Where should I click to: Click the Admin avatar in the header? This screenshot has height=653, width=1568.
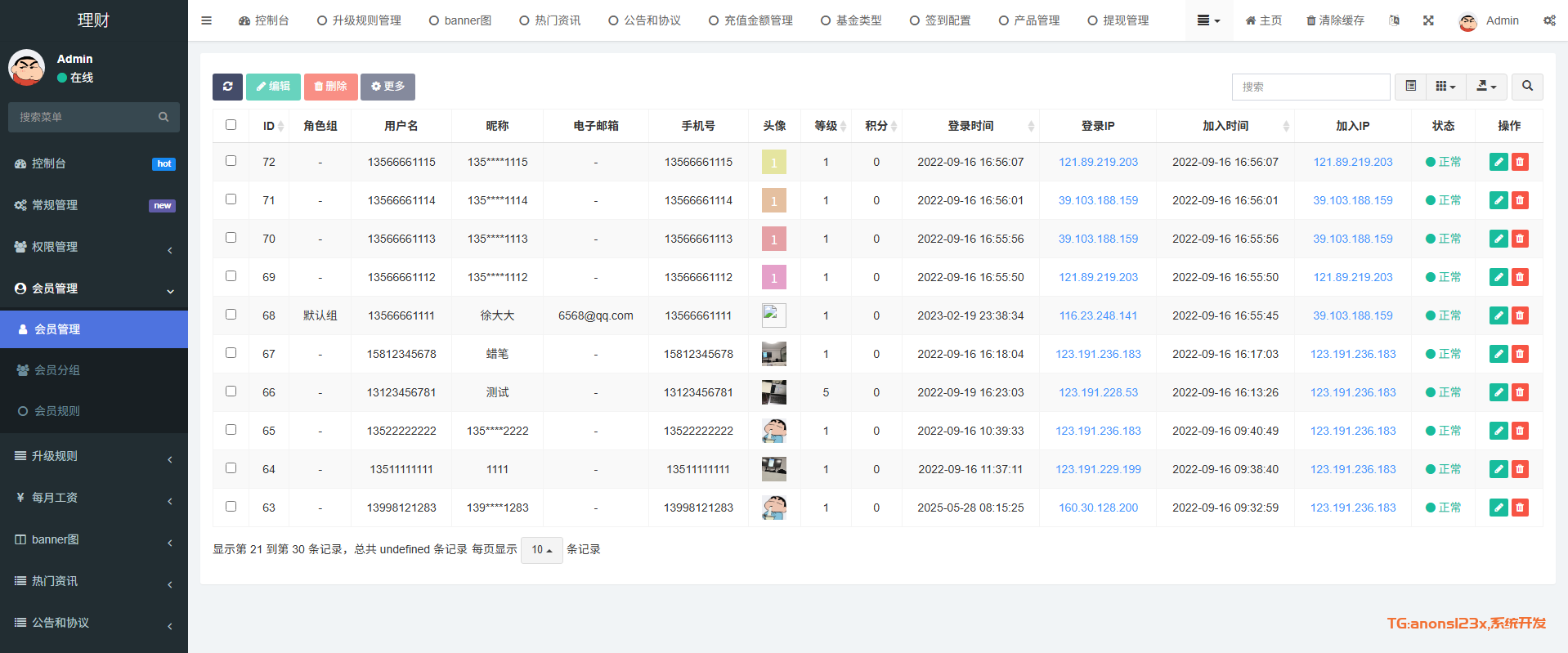1468,21
